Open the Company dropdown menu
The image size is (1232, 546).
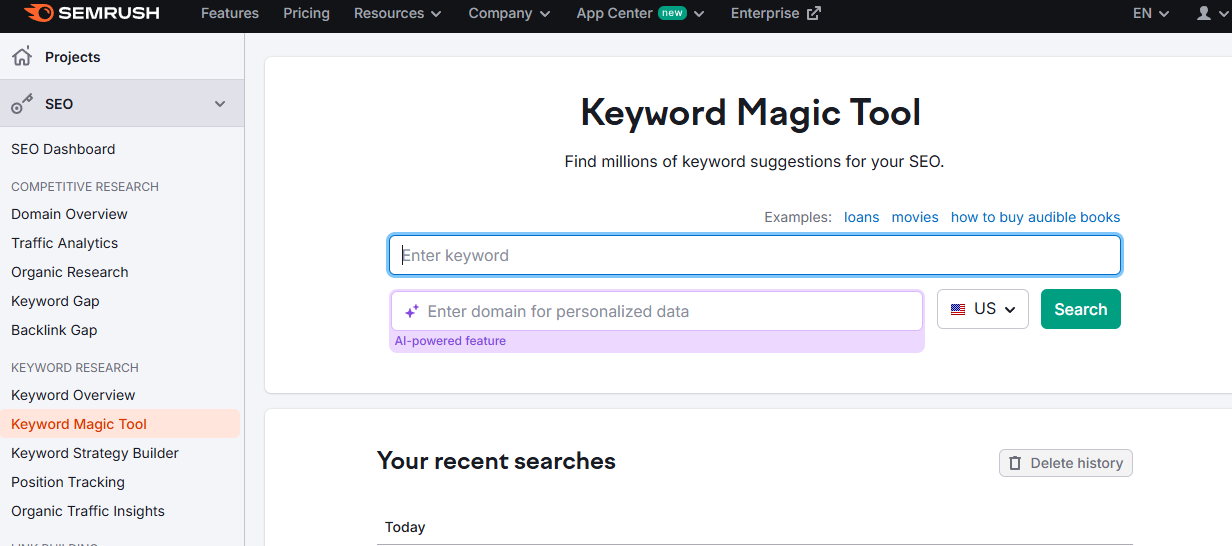(x=509, y=13)
